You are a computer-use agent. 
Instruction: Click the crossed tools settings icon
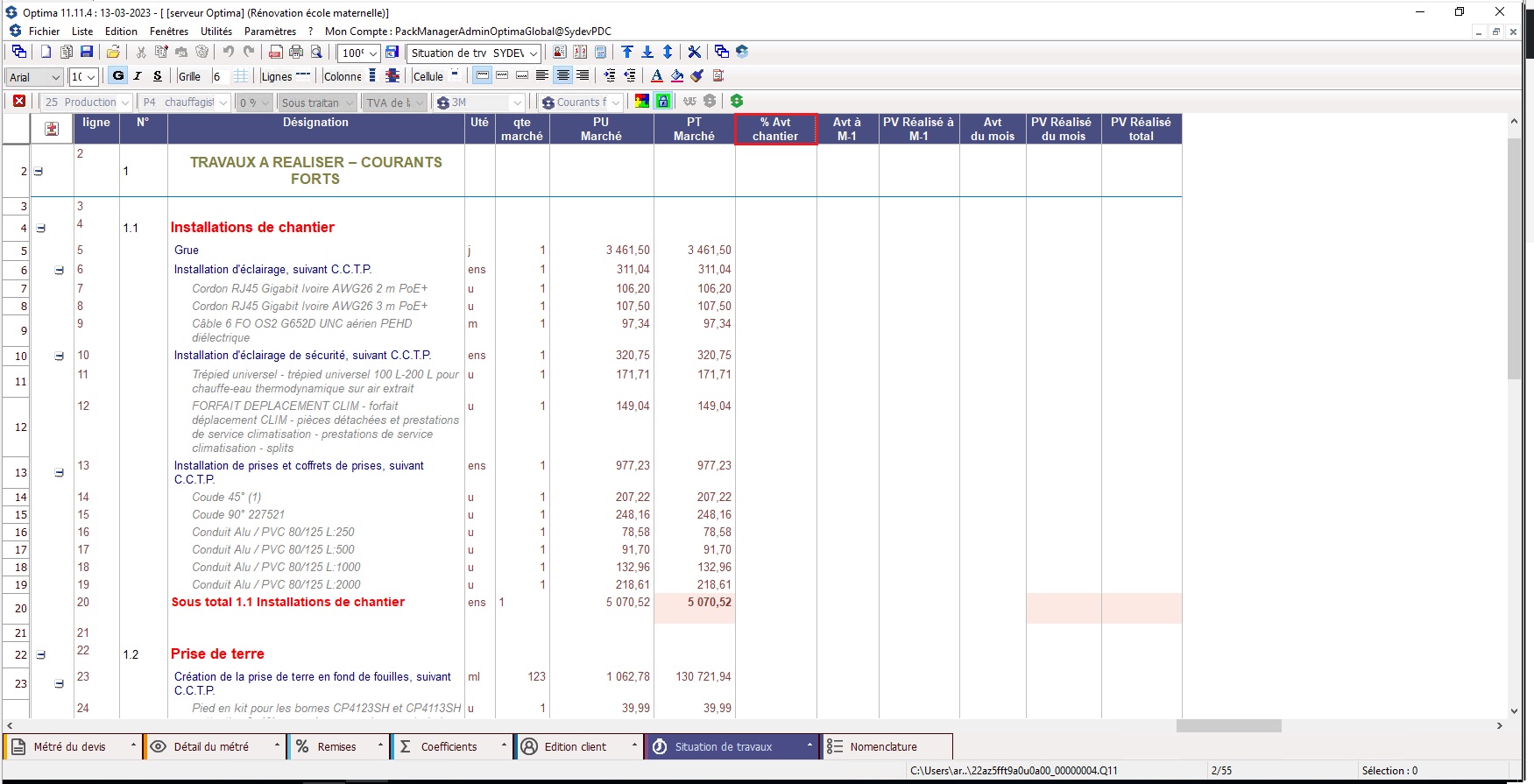pyautogui.click(x=694, y=53)
